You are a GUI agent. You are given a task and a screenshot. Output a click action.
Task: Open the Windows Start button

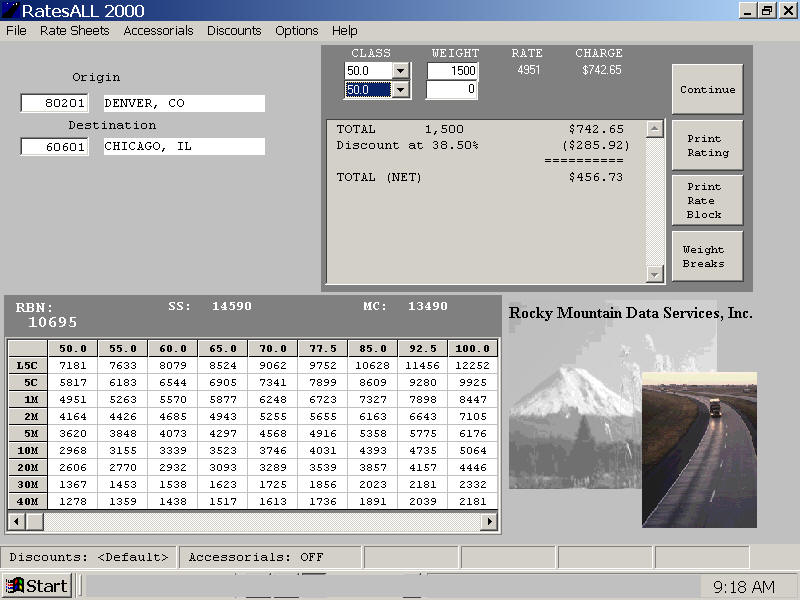(37, 586)
